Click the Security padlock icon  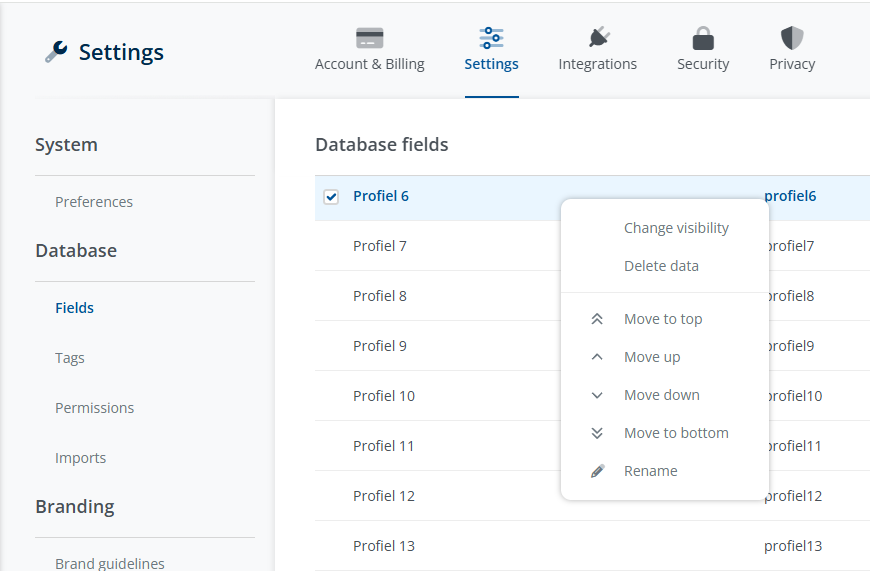[x=703, y=39]
